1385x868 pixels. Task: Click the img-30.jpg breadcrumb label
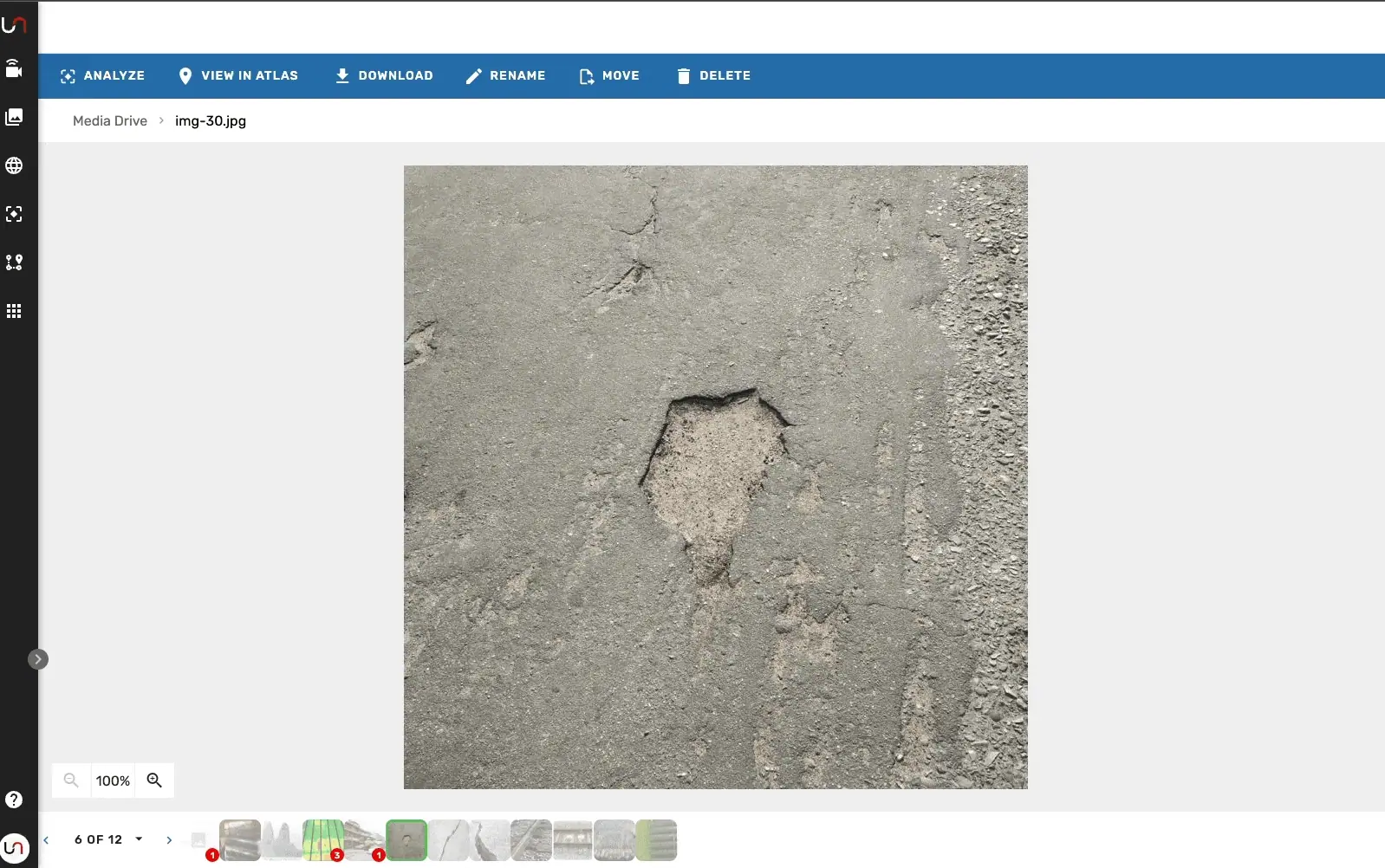click(211, 121)
